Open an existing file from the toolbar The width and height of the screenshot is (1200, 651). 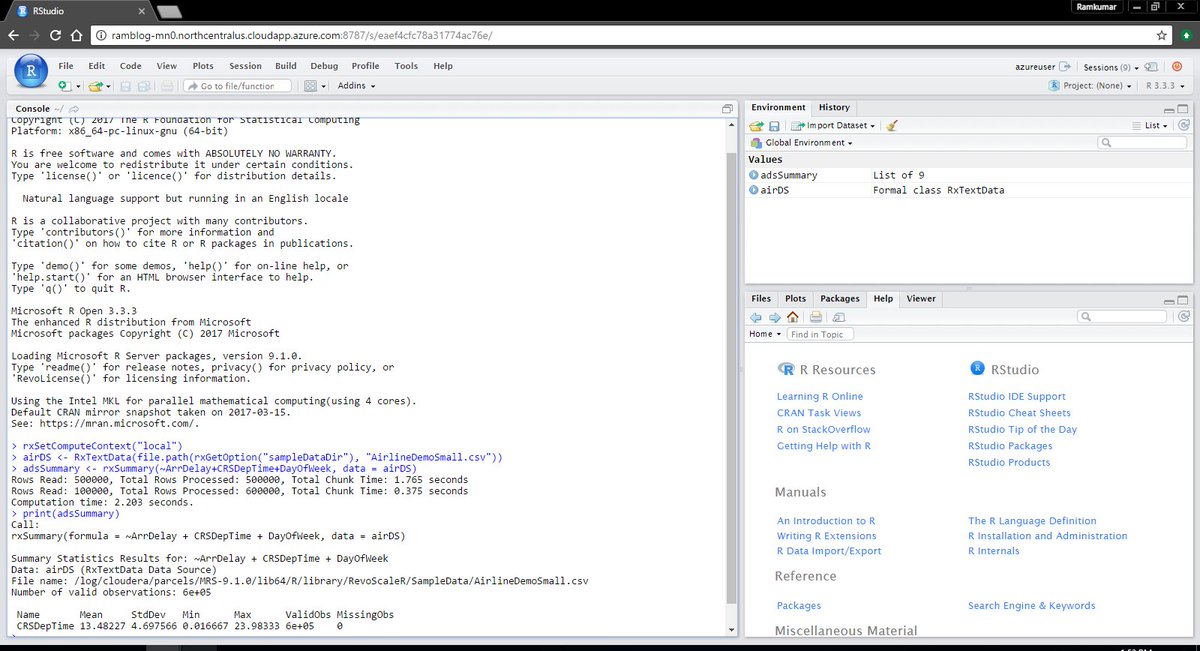tap(94, 86)
